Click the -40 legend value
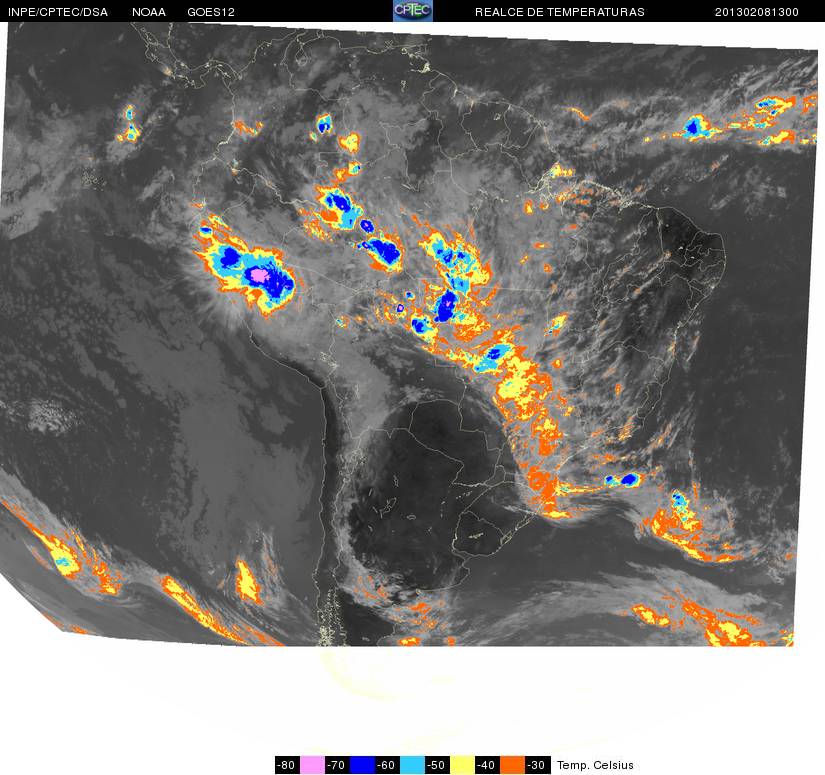 click(487, 765)
